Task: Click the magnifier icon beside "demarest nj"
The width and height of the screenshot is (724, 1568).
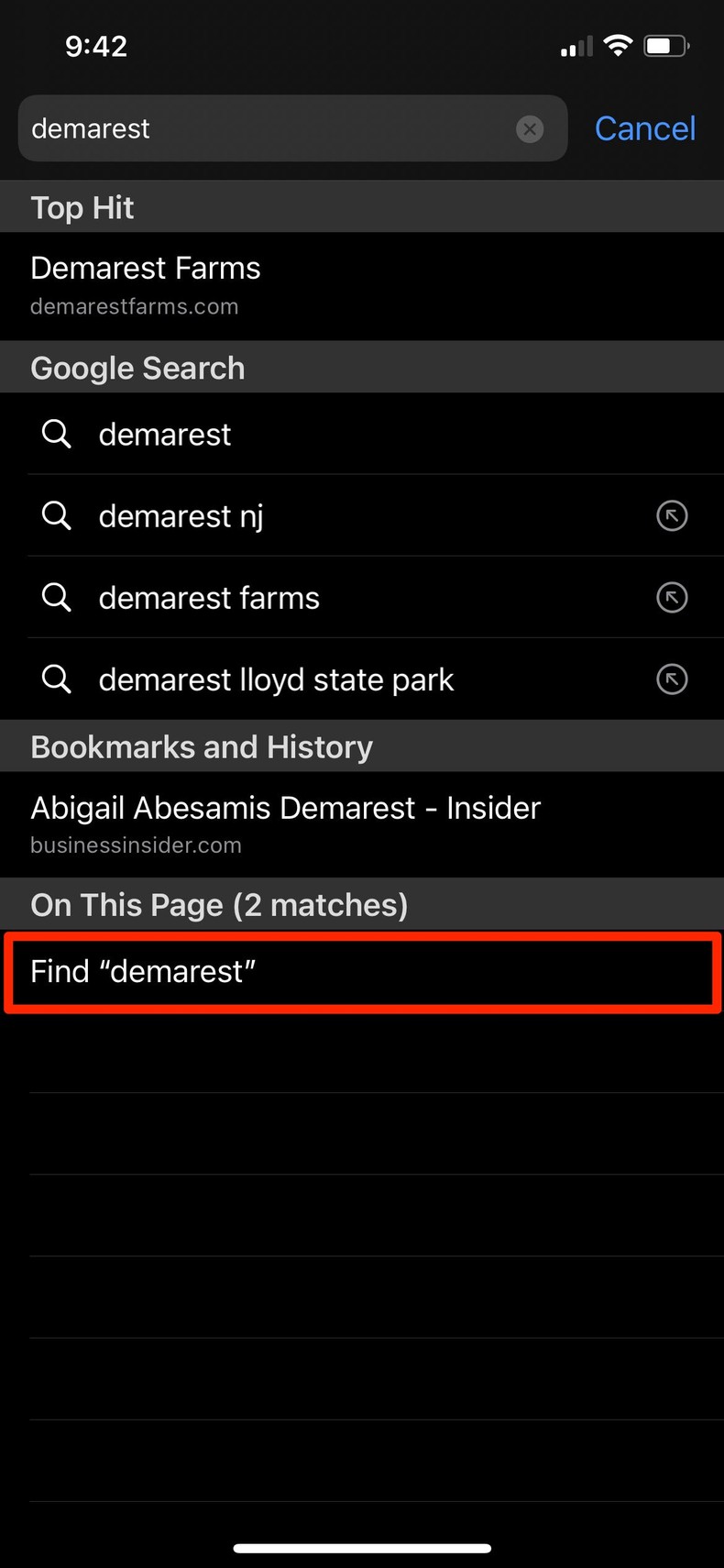Action: point(57,515)
